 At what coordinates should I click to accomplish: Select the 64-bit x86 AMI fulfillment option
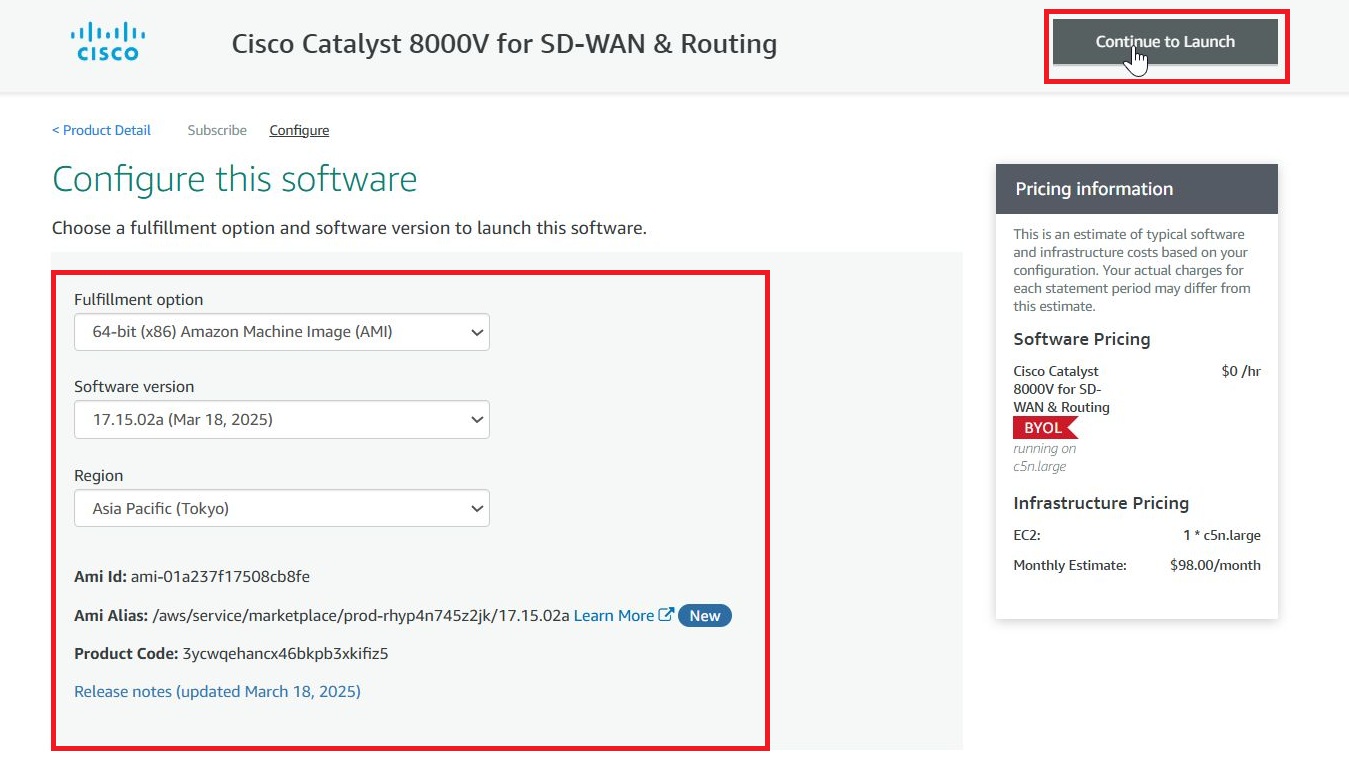[281, 331]
